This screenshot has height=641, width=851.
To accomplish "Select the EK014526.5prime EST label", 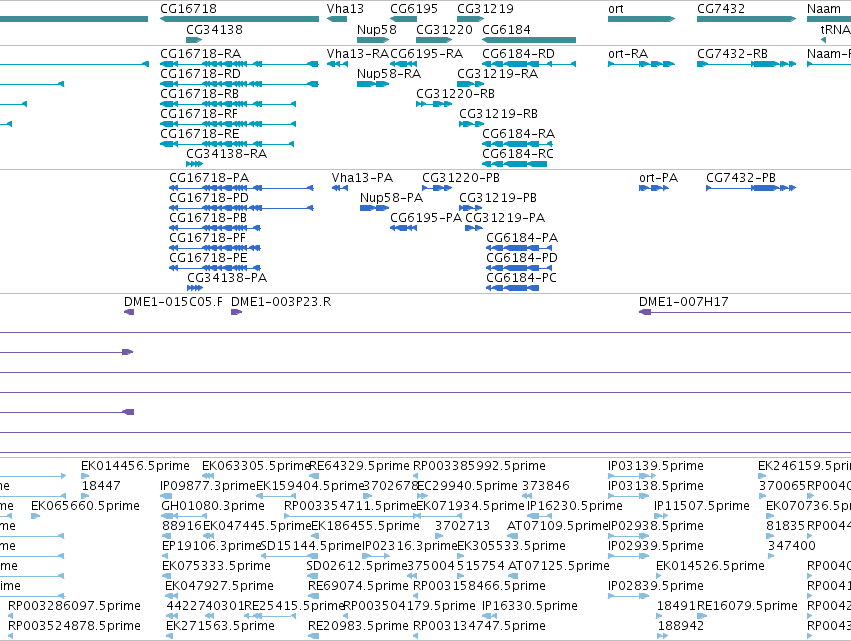I will click(x=710, y=566).
